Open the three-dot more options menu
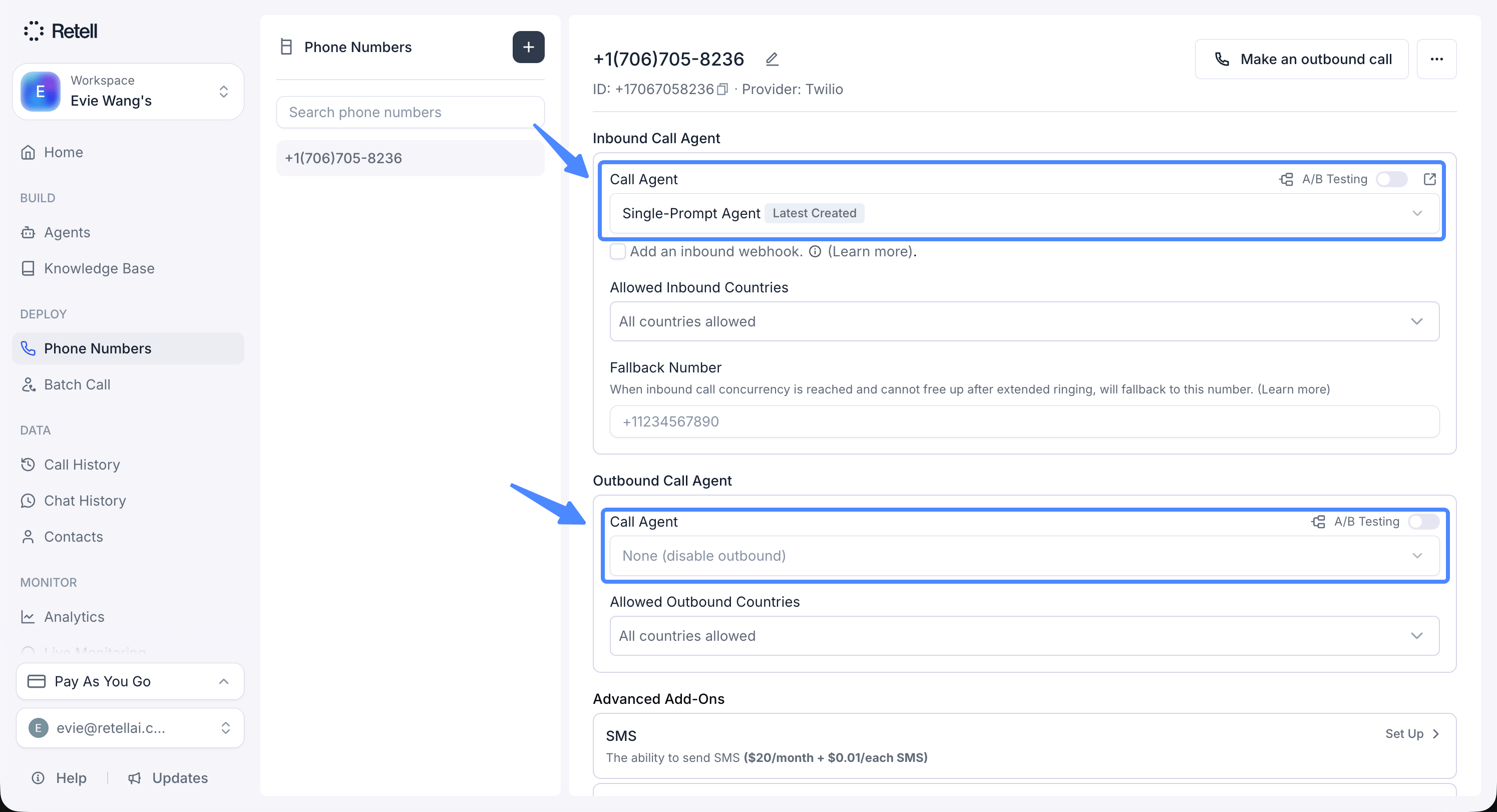The width and height of the screenshot is (1497, 812). pyautogui.click(x=1436, y=59)
